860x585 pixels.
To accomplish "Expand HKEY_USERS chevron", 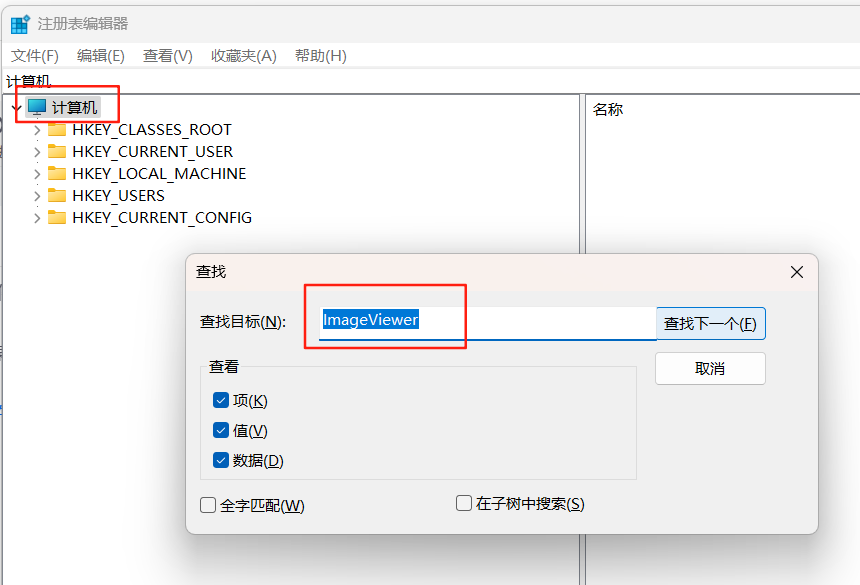I will click(x=37, y=196).
